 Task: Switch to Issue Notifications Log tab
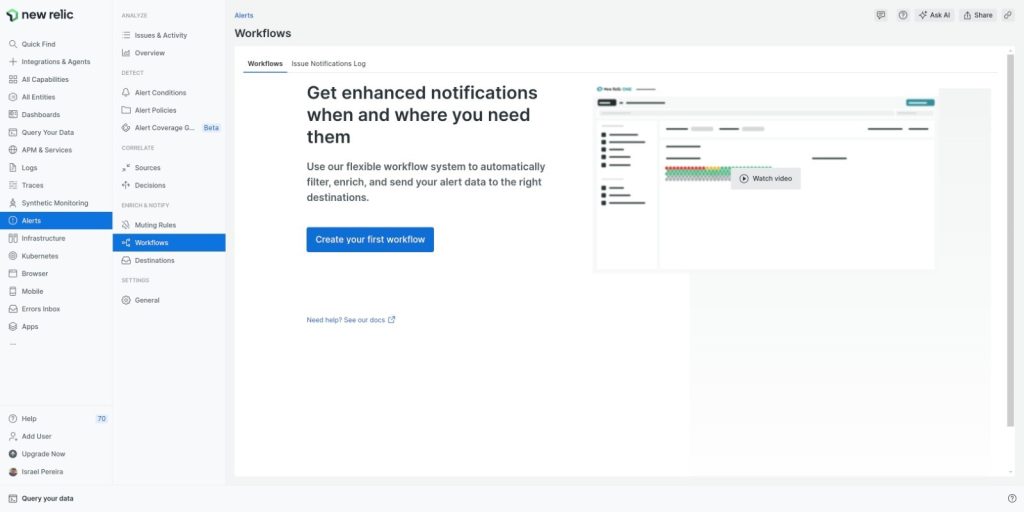click(328, 64)
